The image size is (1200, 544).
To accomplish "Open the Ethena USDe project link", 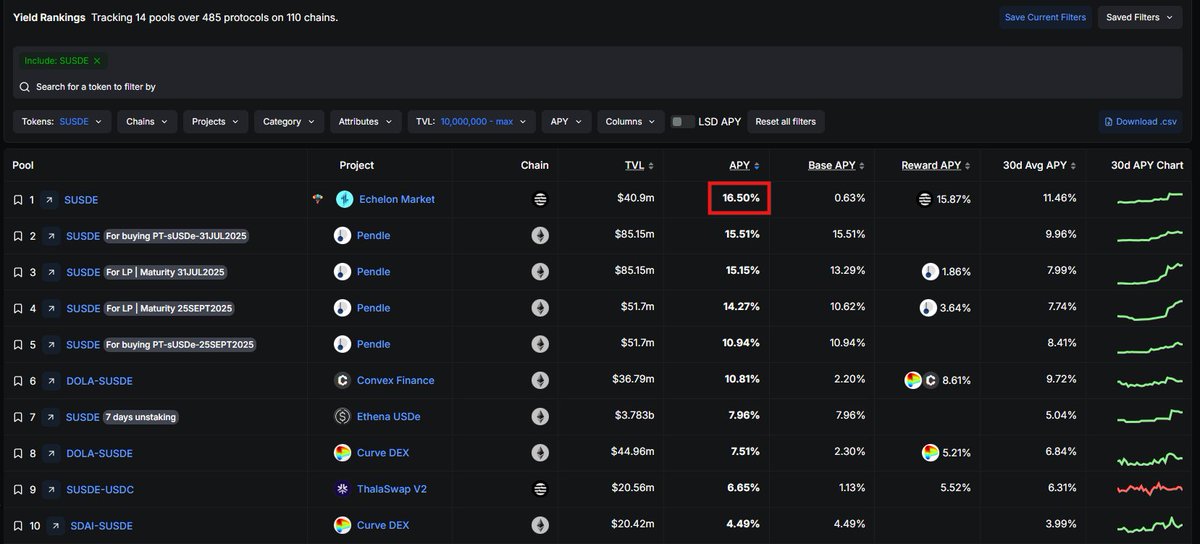I will tap(389, 417).
